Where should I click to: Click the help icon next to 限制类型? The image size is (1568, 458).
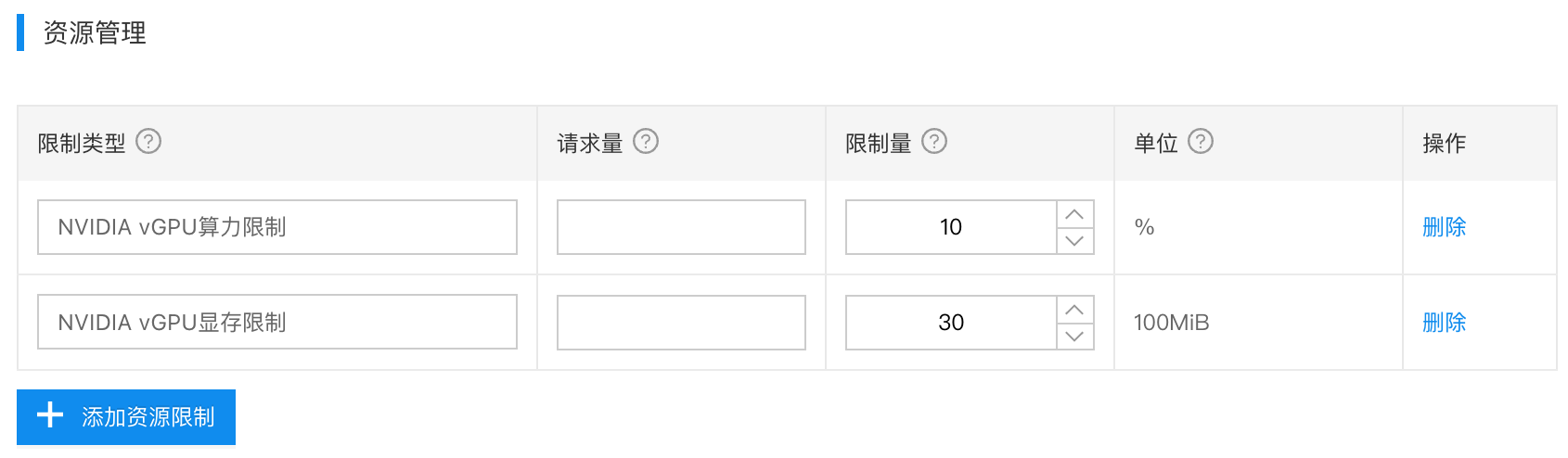148,141
